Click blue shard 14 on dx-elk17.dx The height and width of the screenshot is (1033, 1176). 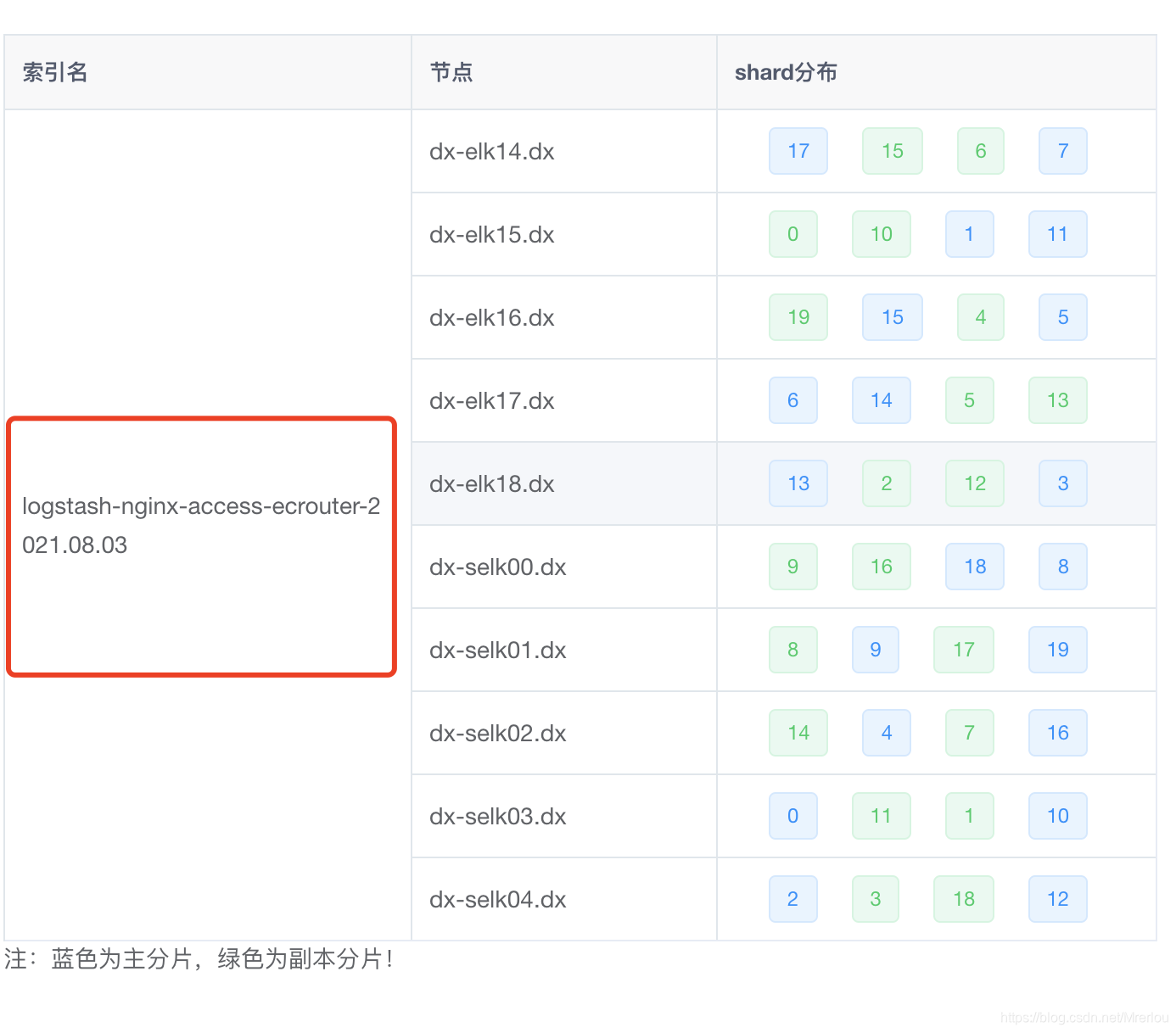click(882, 400)
